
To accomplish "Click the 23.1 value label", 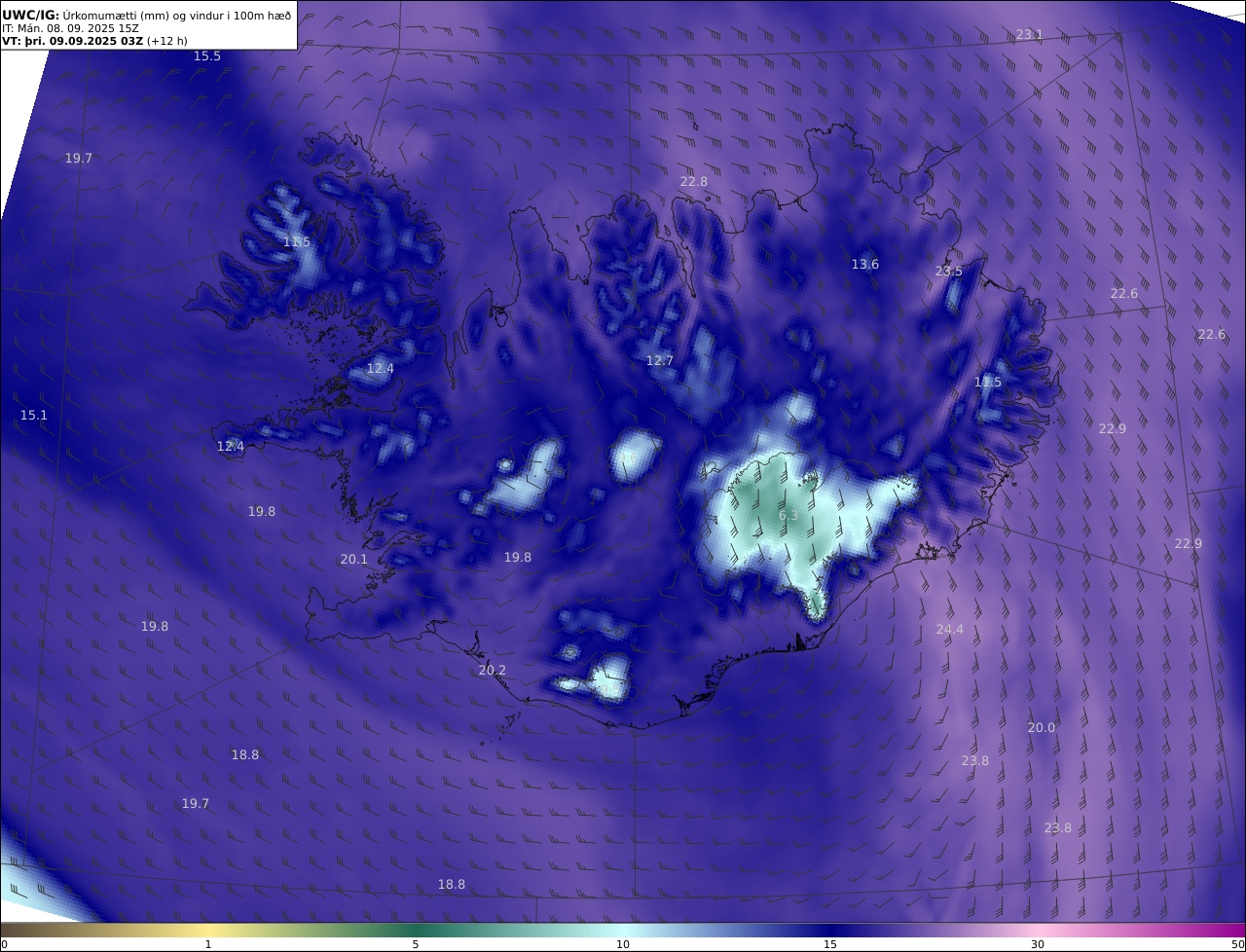I will tap(1029, 35).
